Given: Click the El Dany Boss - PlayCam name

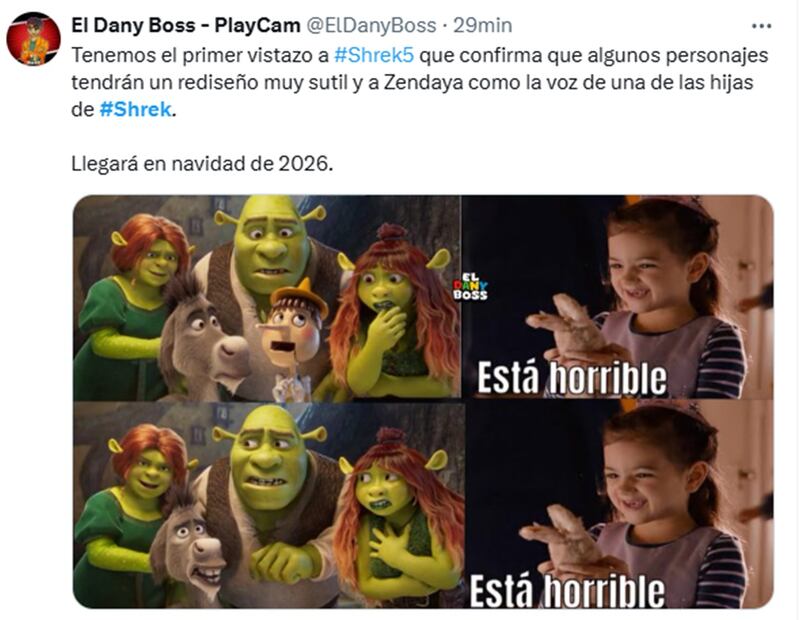Looking at the screenshot, I should pyautogui.click(x=185, y=25).
